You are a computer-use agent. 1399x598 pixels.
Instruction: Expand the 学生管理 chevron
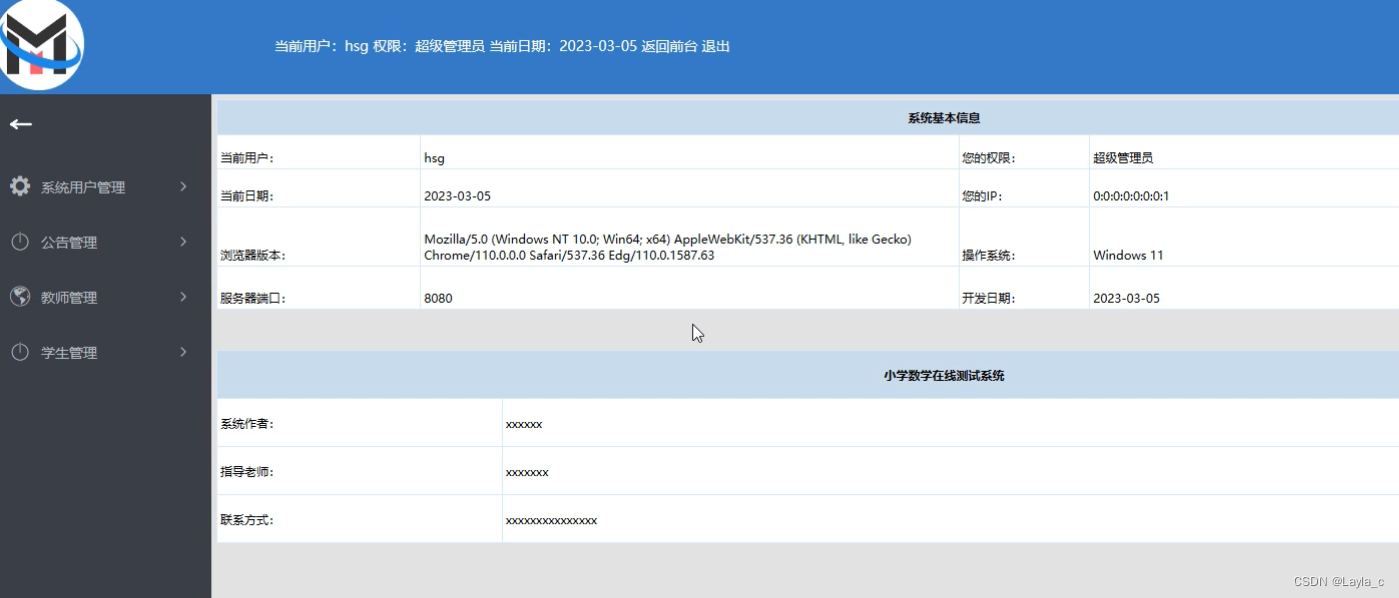(x=183, y=351)
